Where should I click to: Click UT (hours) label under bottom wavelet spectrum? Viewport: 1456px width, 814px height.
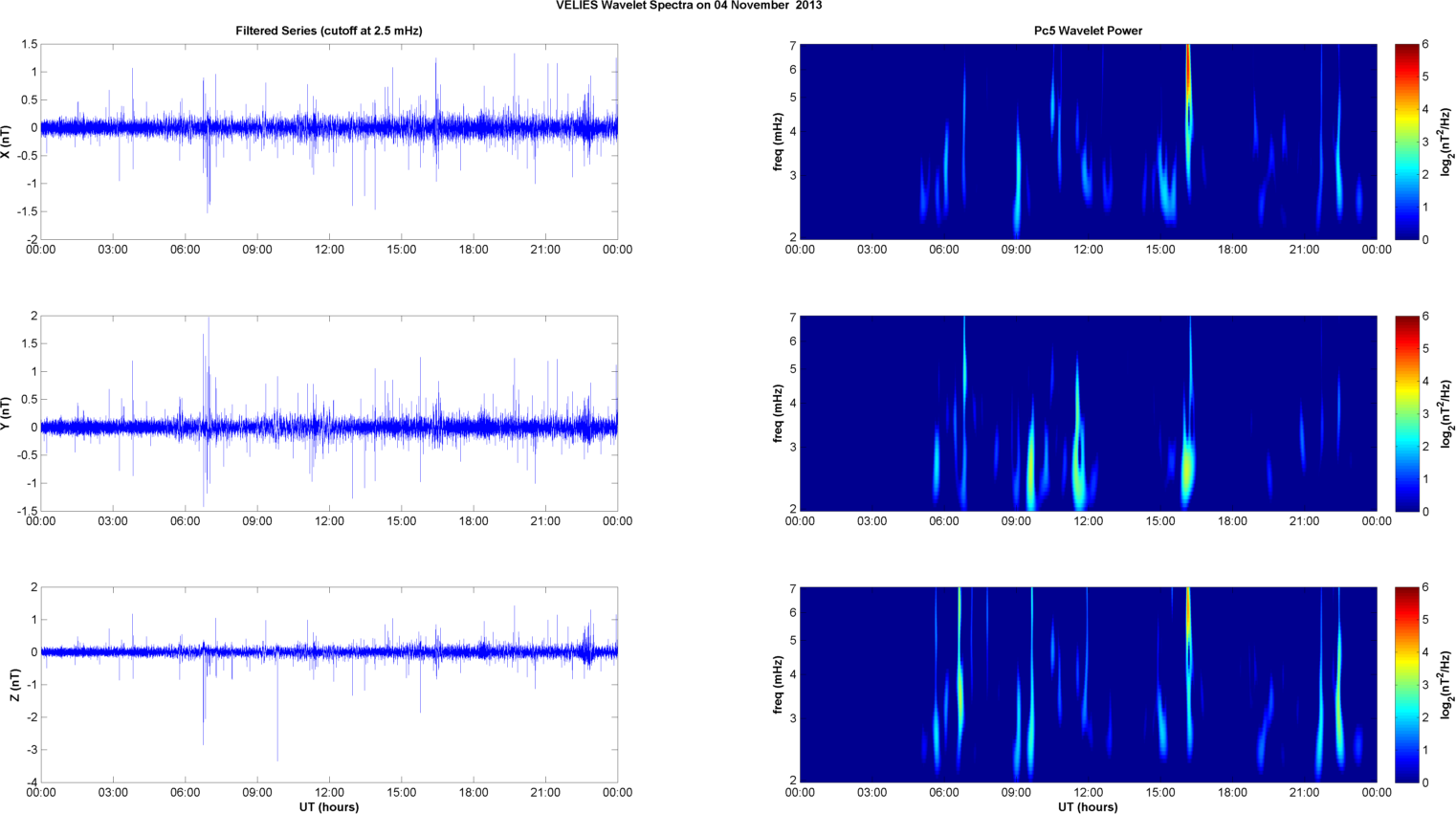[1088, 807]
